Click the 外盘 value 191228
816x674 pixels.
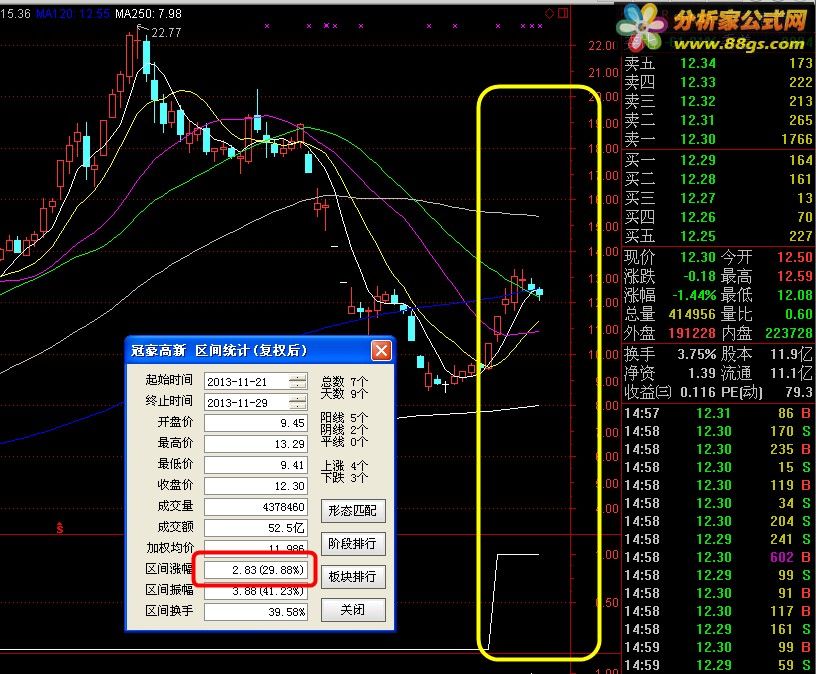[x=692, y=333]
